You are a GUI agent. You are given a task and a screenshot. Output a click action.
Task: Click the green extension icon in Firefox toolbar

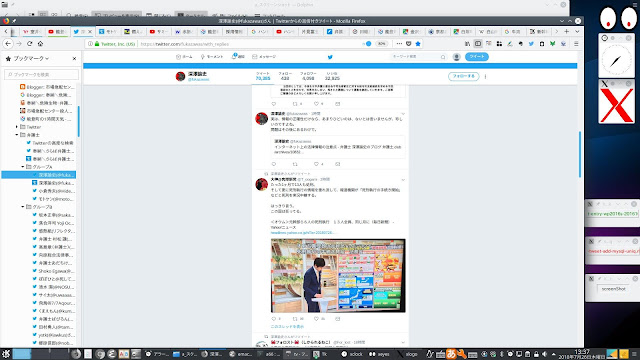pos(552,44)
